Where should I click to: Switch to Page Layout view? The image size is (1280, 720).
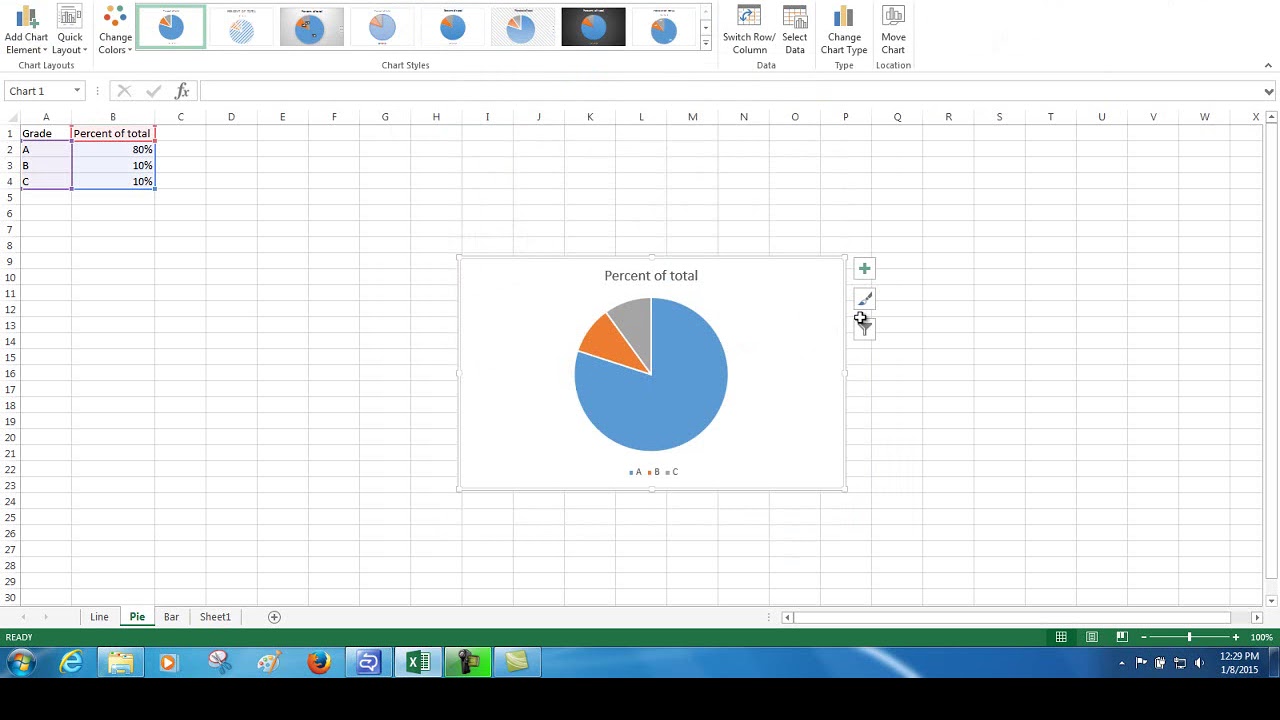[x=1092, y=637]
